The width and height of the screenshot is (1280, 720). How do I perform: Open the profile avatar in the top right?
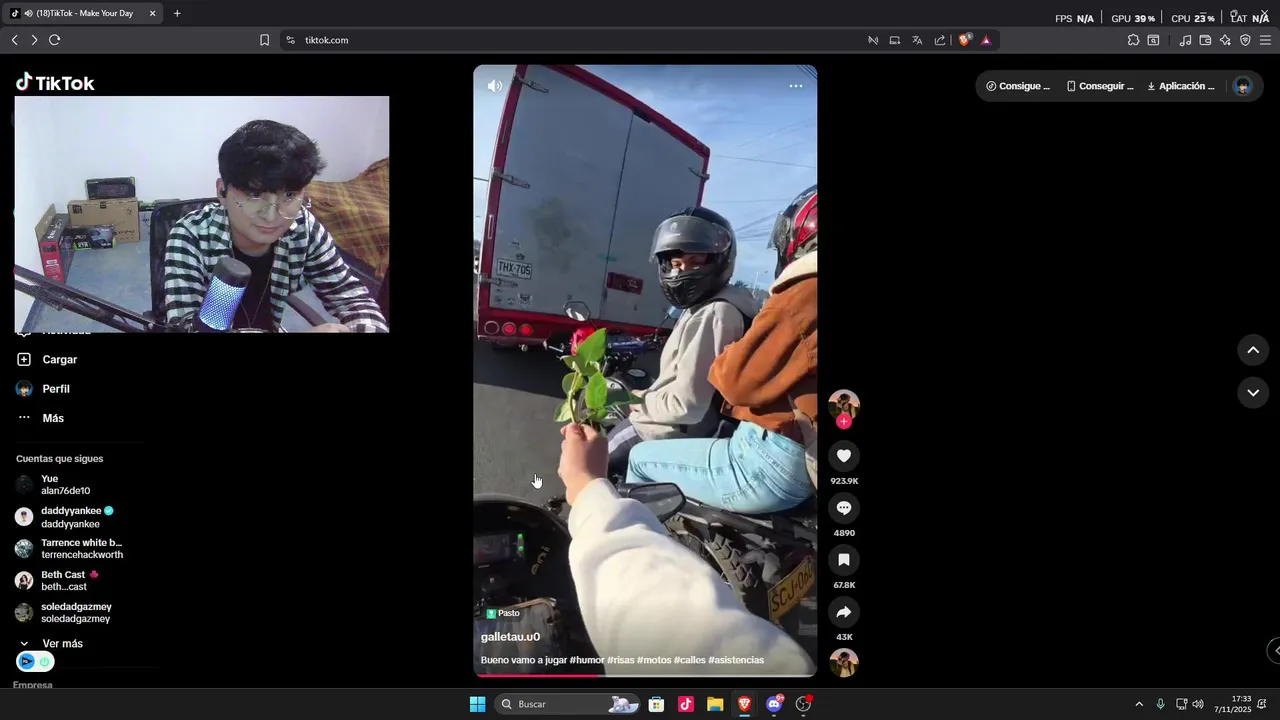pos(1243,86)
